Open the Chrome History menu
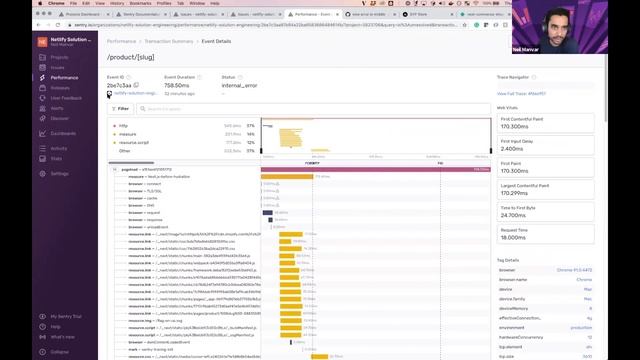The width and height of the screenshot is (640, 360). tap(117, 3)
